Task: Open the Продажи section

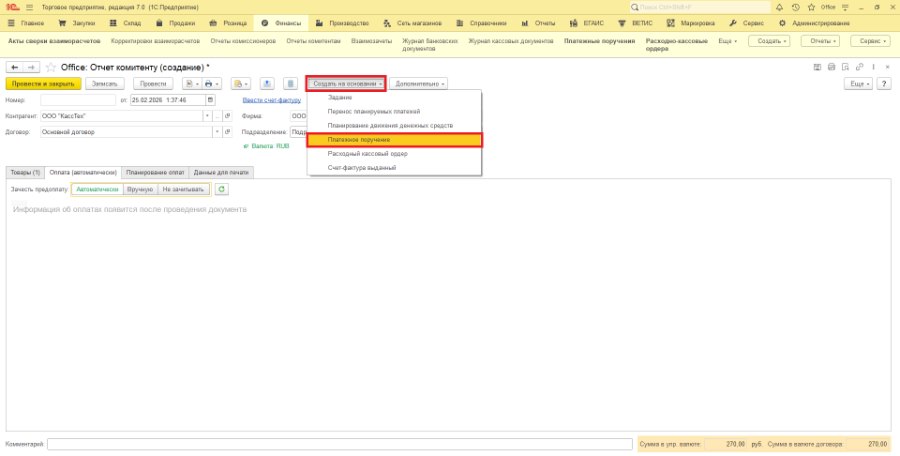Action: click(x=175, y=24)
